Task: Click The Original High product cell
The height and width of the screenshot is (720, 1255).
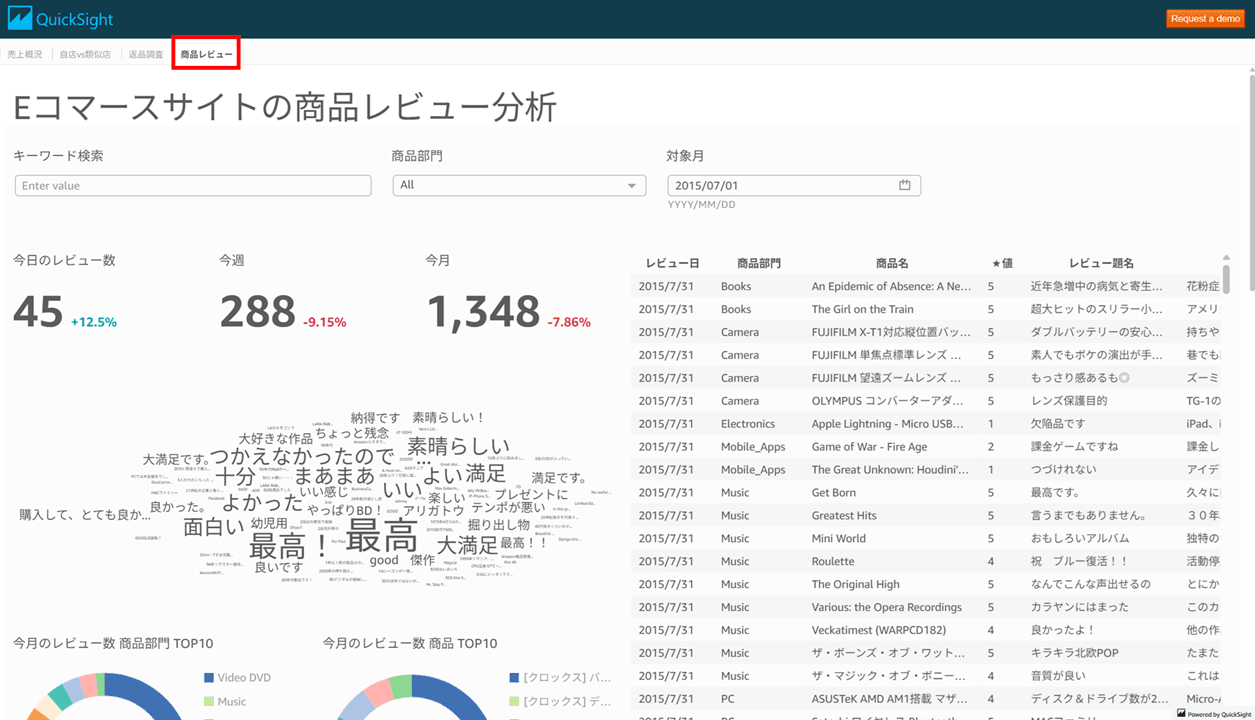Action: 855,585
